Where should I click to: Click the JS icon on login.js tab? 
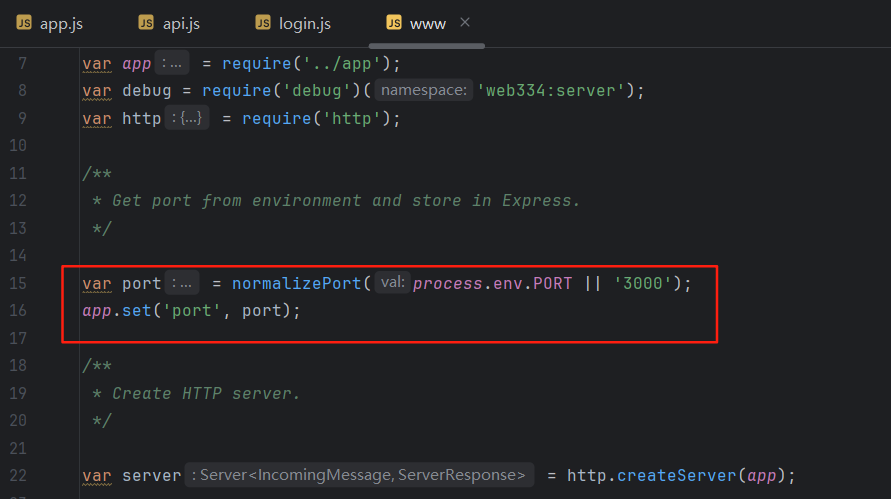pyautogui.click(x=263, y=23)
